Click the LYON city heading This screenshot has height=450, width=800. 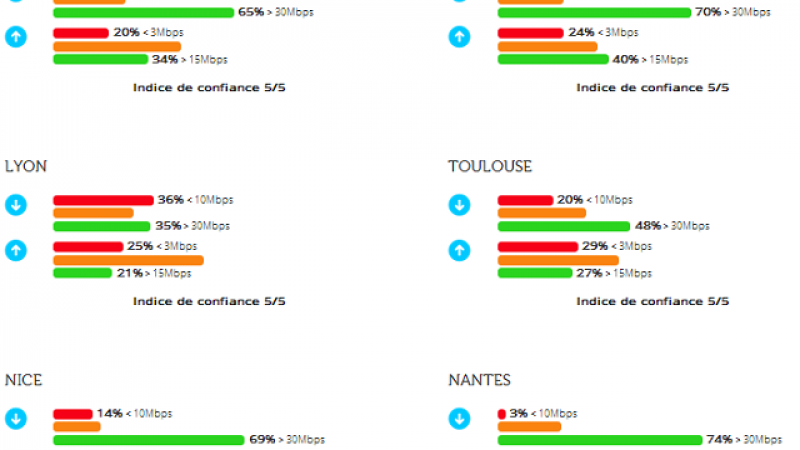point(26,167)
